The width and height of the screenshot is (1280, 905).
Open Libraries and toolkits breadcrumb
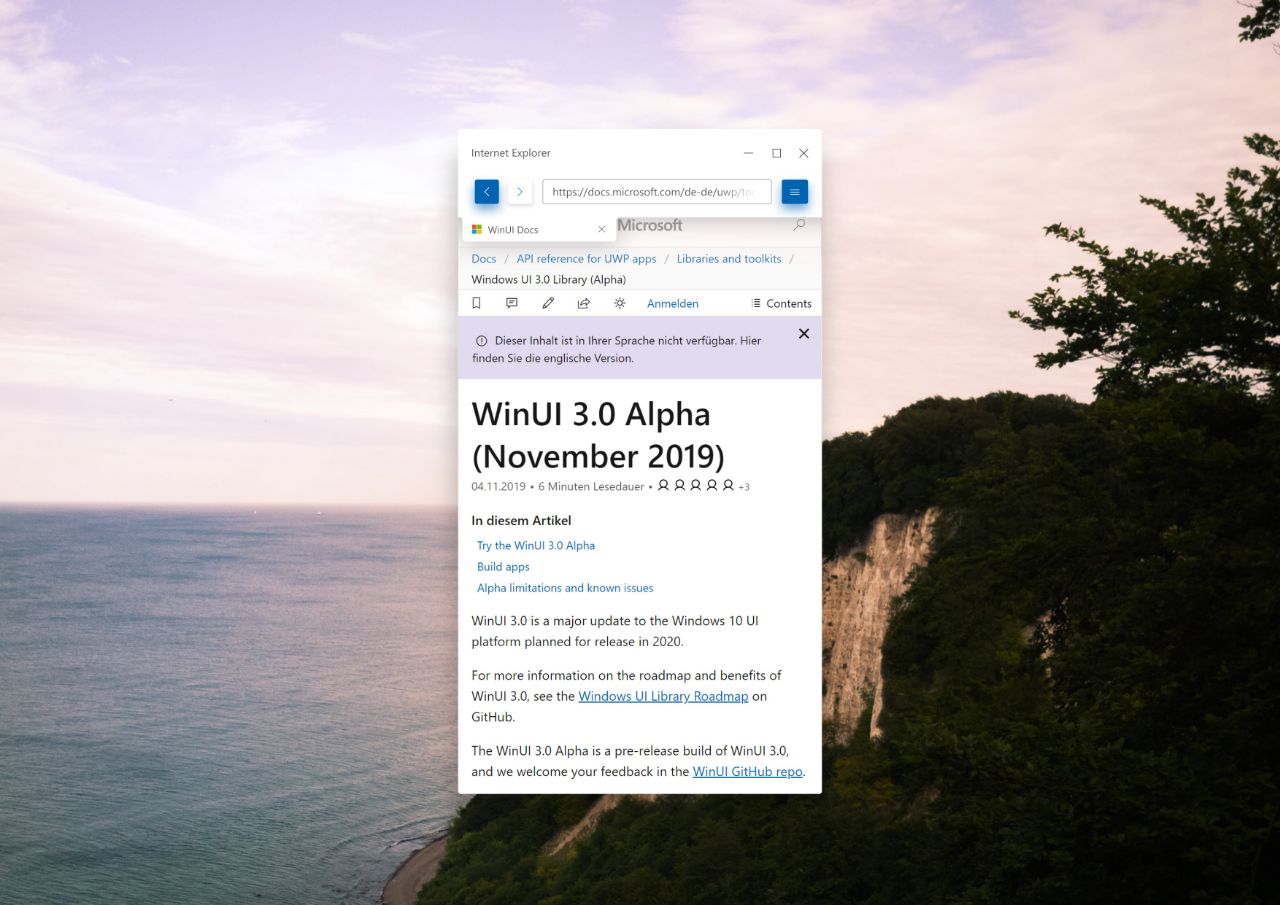pyautogui.click(x=729, y=259)
